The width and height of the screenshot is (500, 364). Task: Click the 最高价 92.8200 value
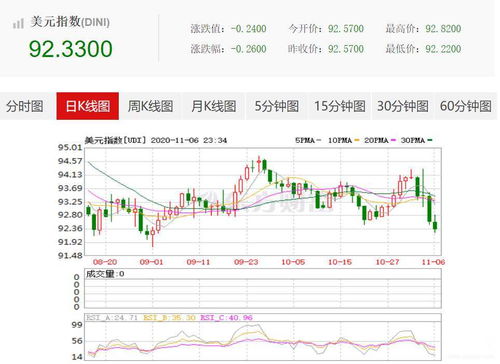(x=443, y=29)
